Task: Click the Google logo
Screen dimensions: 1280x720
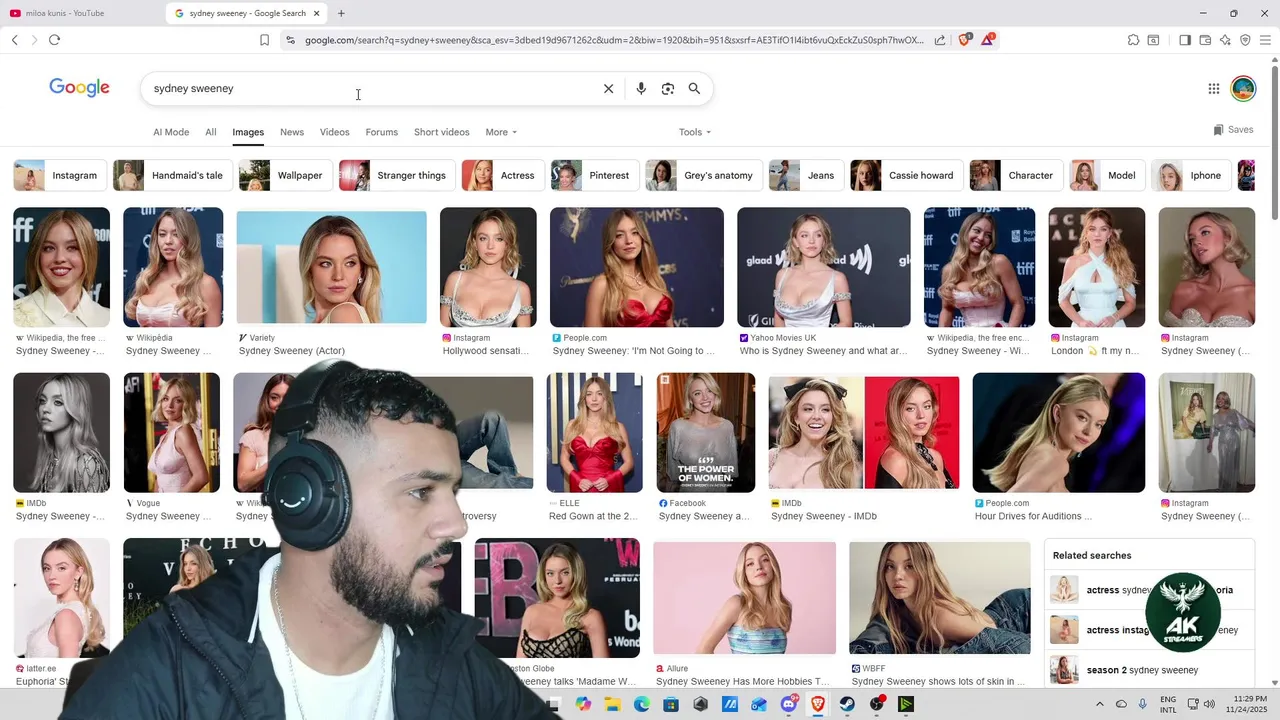Action: coord(79,88)
